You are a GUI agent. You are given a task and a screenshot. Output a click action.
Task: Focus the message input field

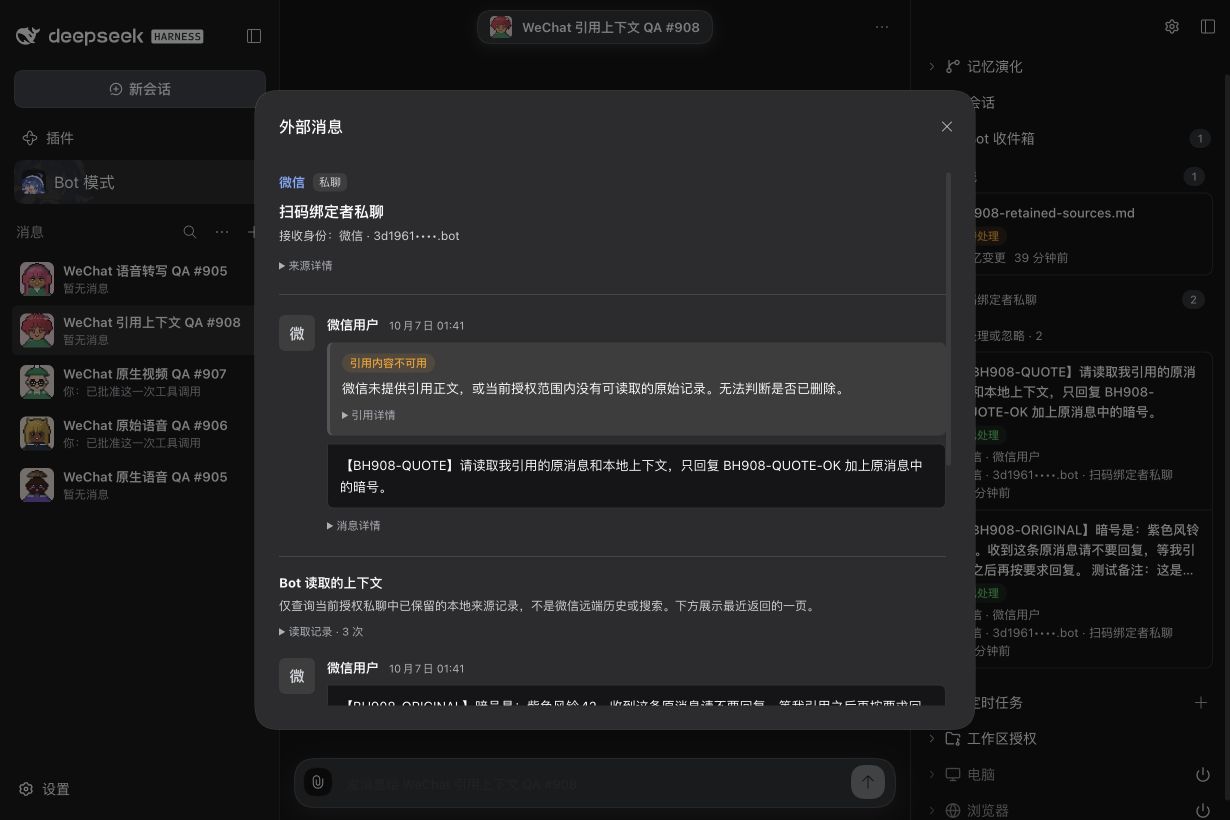pos(595,784)
